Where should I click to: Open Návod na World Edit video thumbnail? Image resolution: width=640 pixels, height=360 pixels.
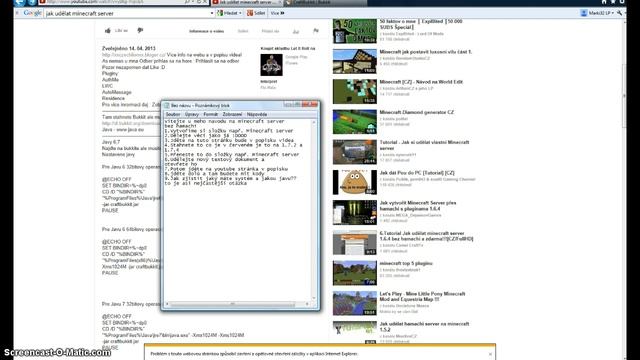point(355,91)
